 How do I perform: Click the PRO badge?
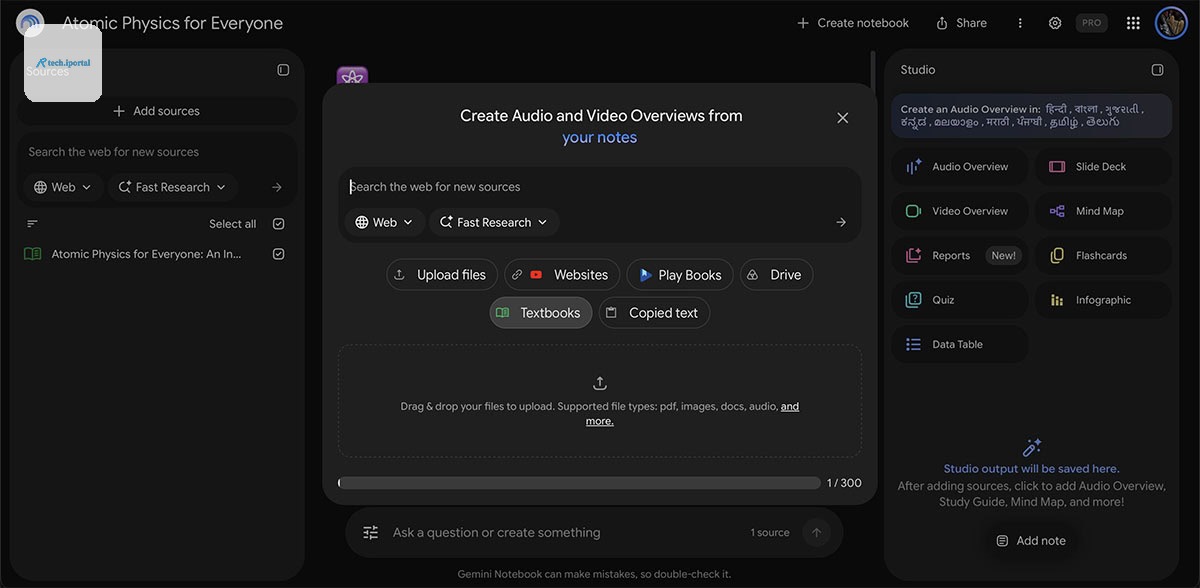click(1092, 23)
